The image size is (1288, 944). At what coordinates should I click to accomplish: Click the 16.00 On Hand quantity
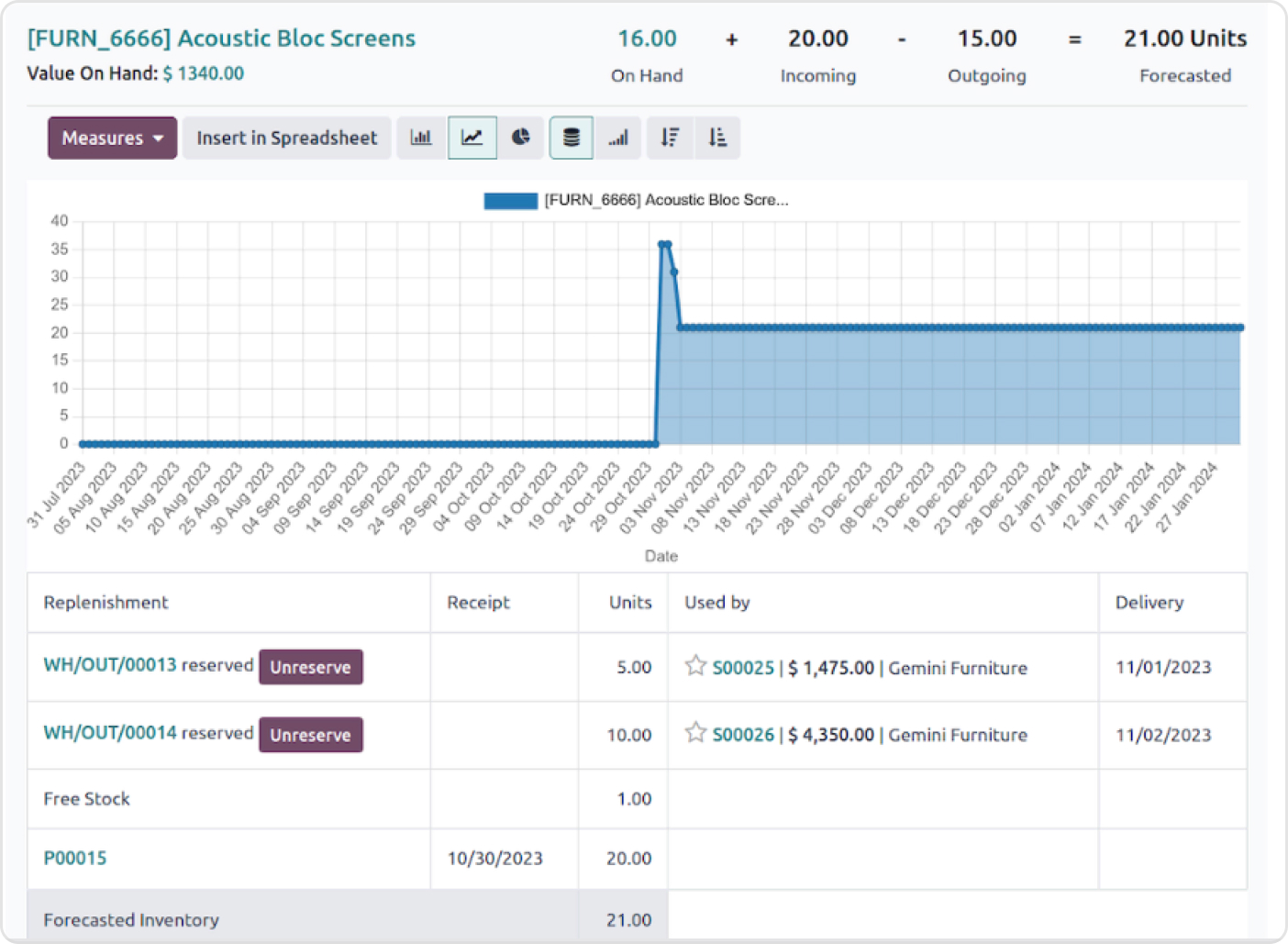[647, 39]
